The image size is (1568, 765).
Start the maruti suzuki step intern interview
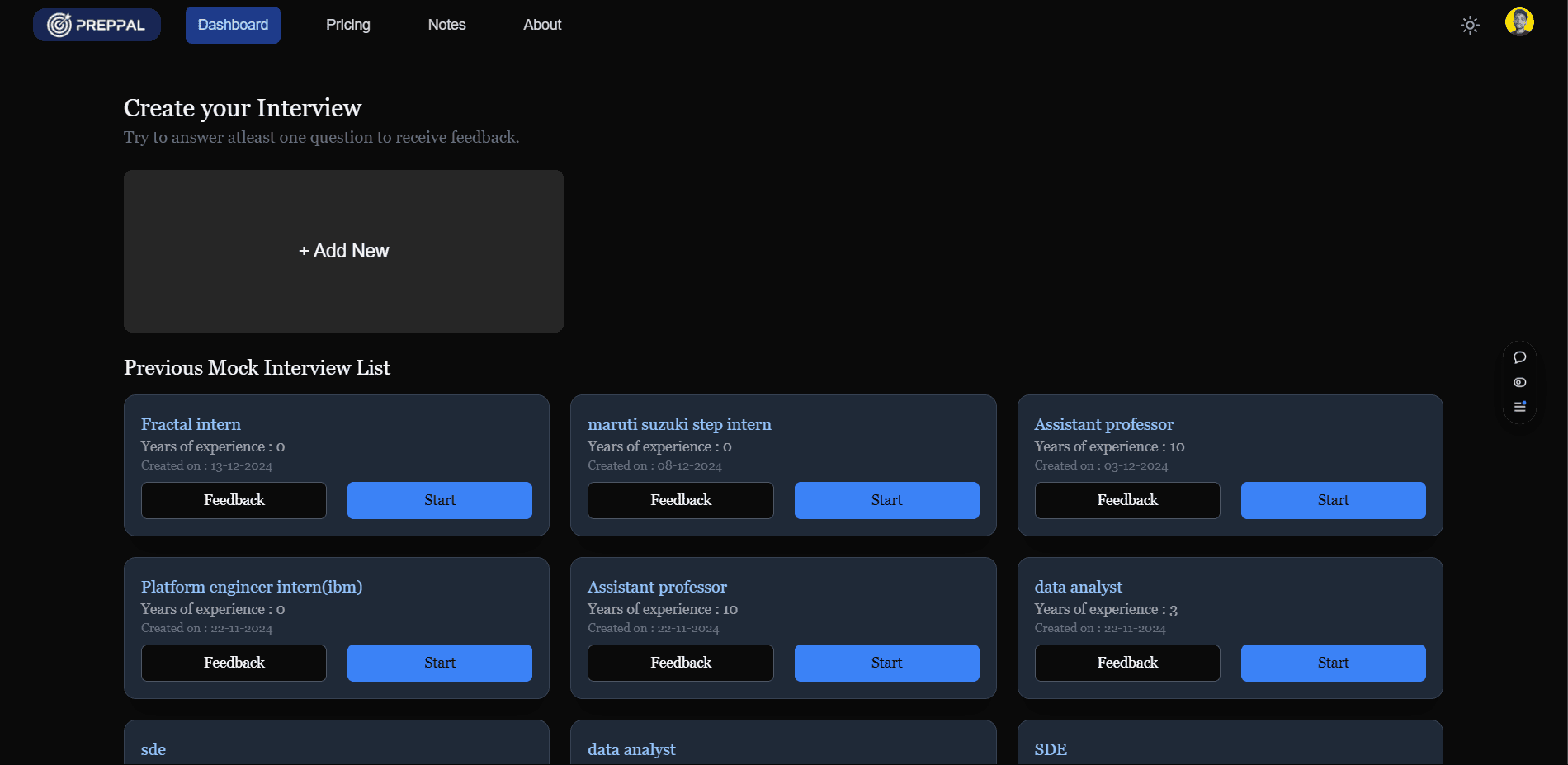coord(886,500)
